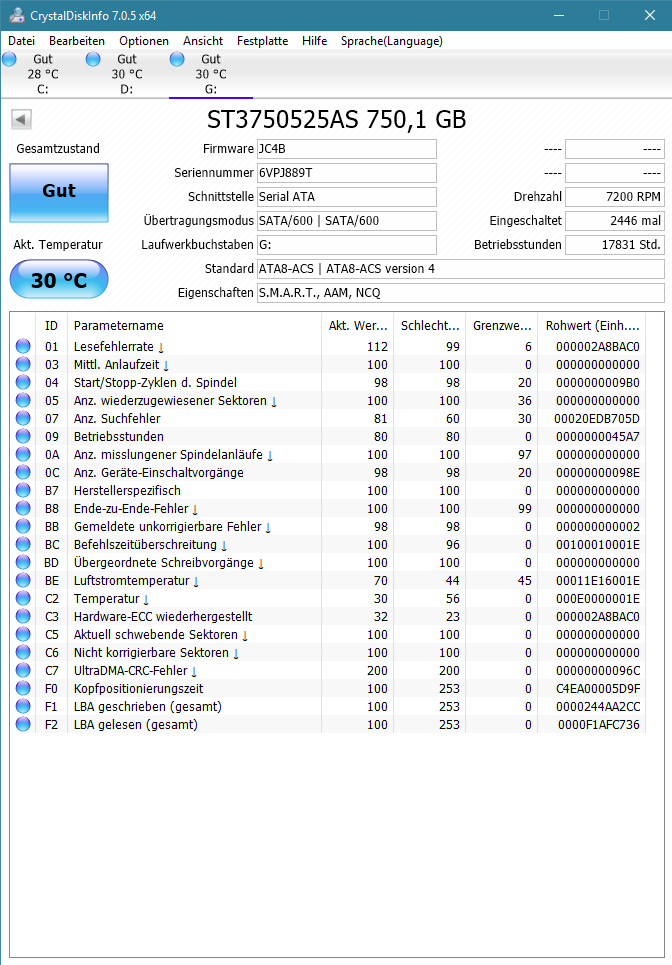The width and height of the screenshot is (672, 965).
Task: Click the Akt. Wer... column header
Action: (358, 326)
